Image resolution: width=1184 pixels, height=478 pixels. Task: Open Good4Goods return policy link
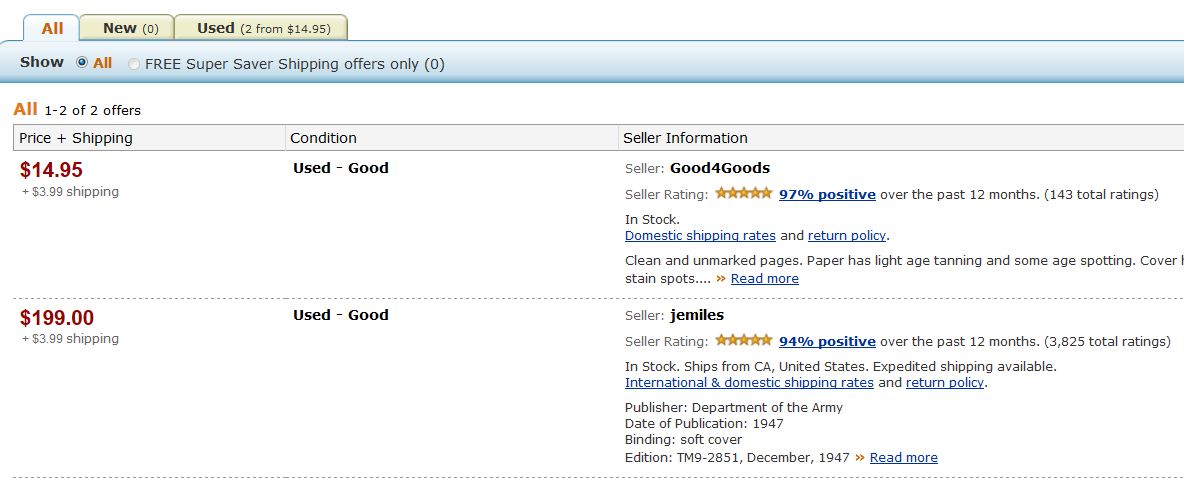point(846,236)
